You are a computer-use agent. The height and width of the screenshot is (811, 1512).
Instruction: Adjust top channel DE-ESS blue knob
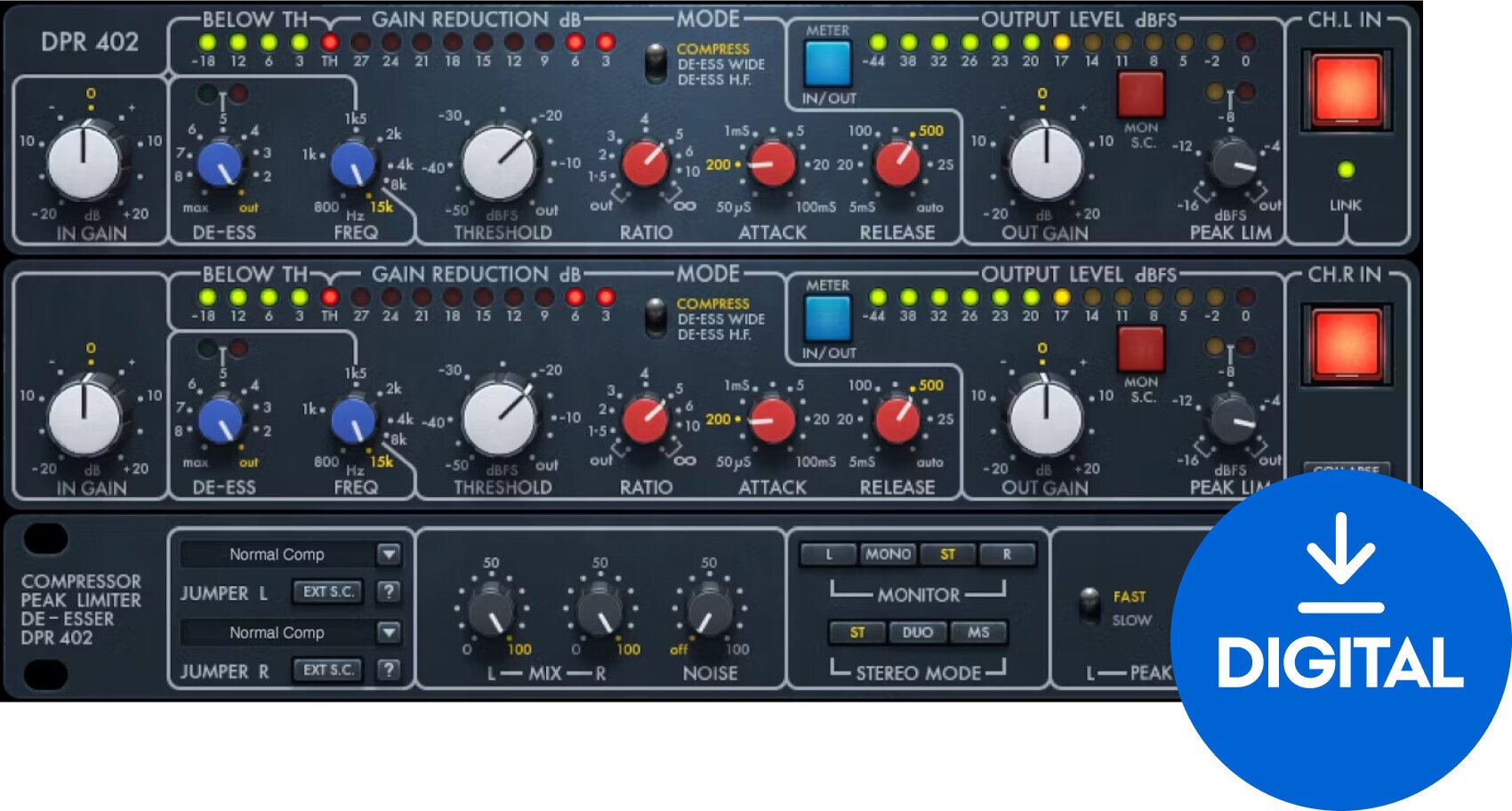click(x=219, y=164)
